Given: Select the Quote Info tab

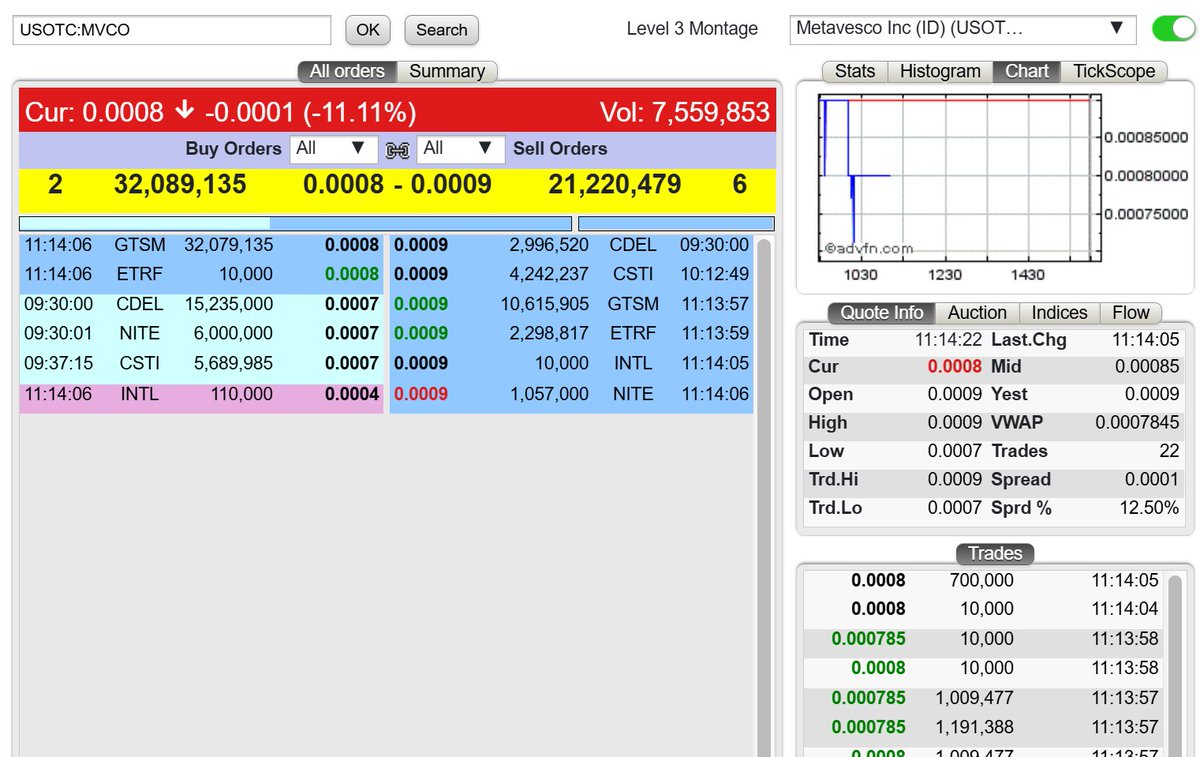Looking at the screenshot, I should pyautogui.click(x=881, y=313).
